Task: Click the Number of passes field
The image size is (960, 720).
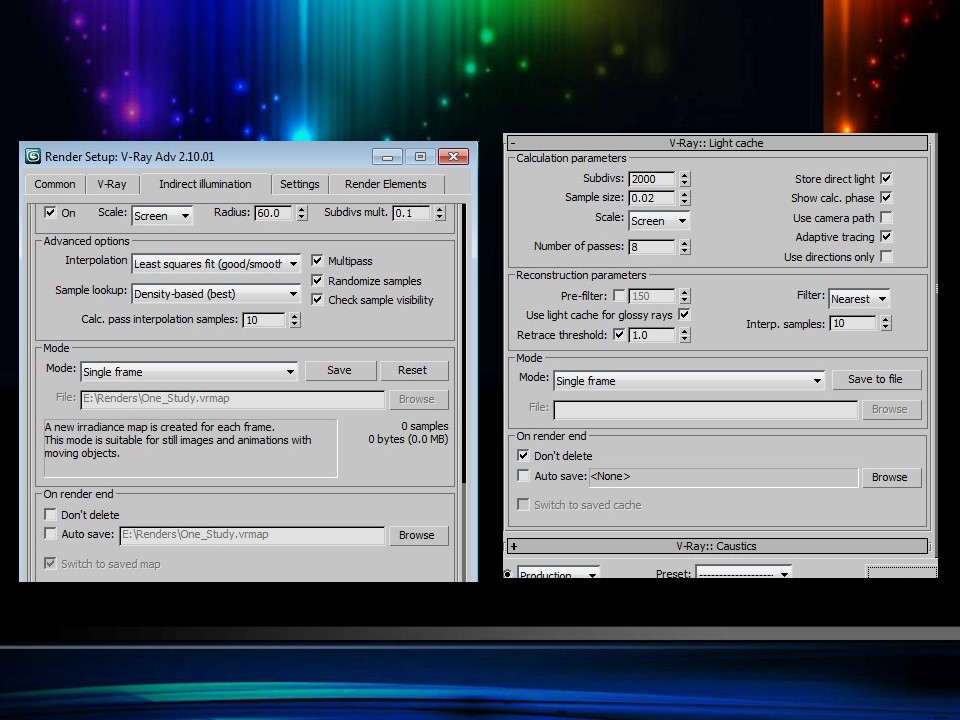Action: coord(652,247)
